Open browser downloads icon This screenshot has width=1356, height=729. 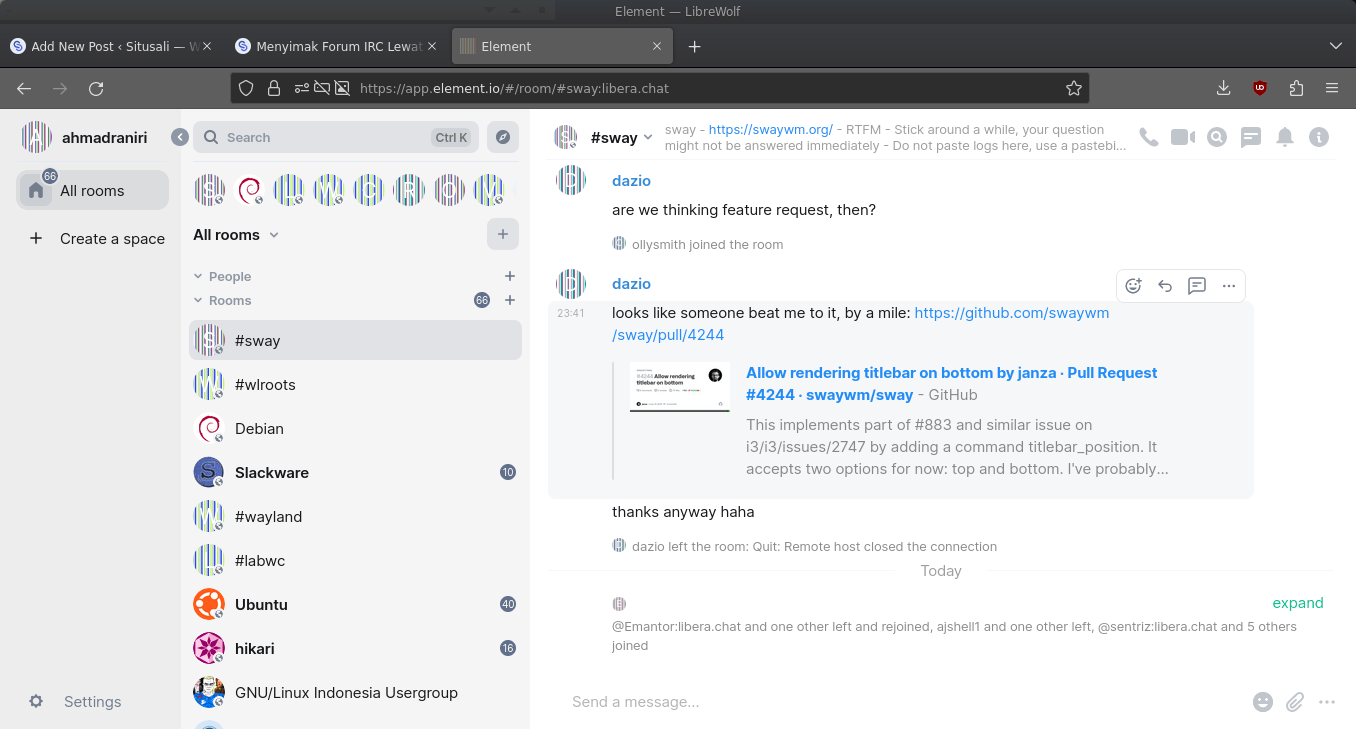pos(1223,88)
